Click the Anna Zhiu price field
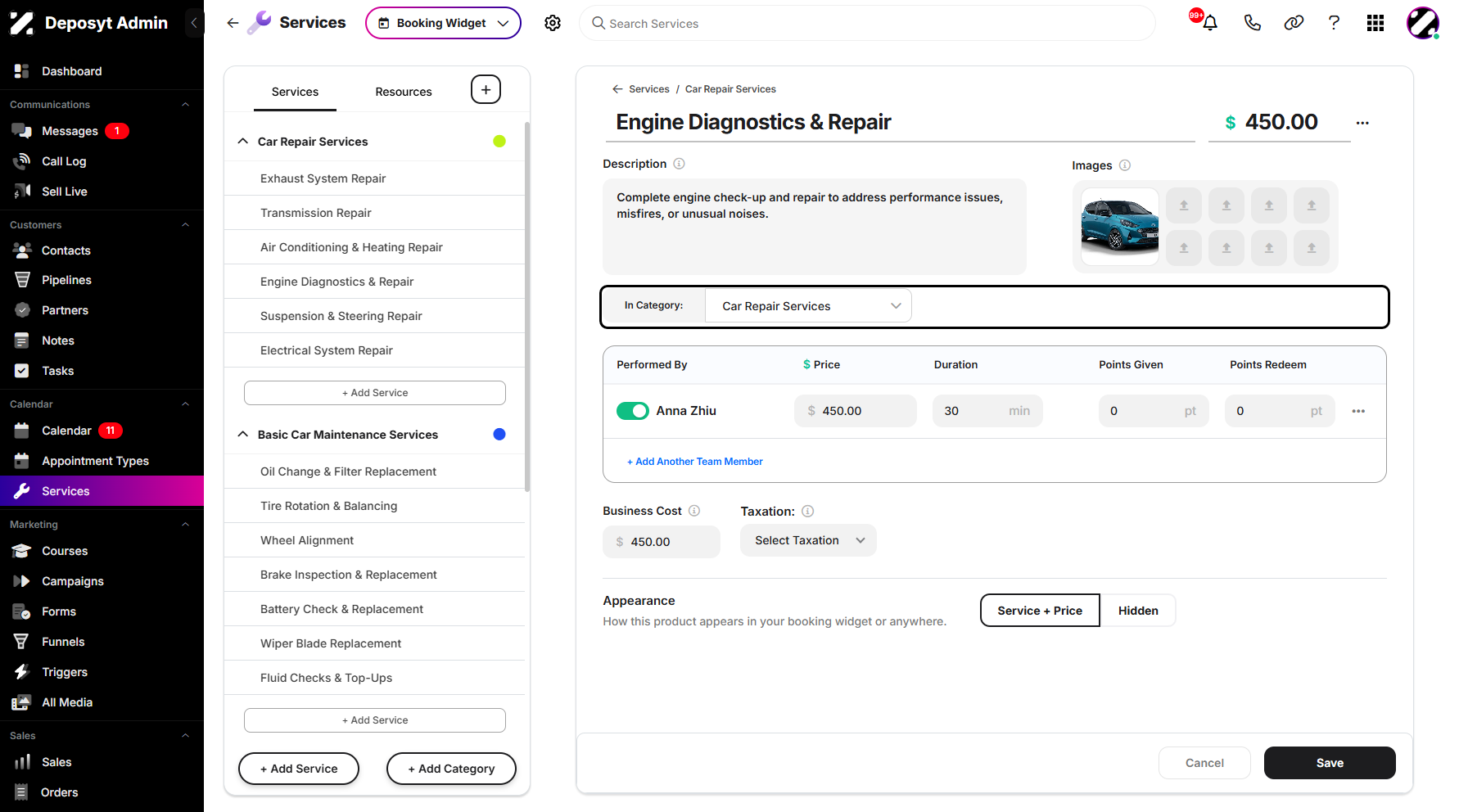This screenshot has height=812, width=1459. coord(856,411)
